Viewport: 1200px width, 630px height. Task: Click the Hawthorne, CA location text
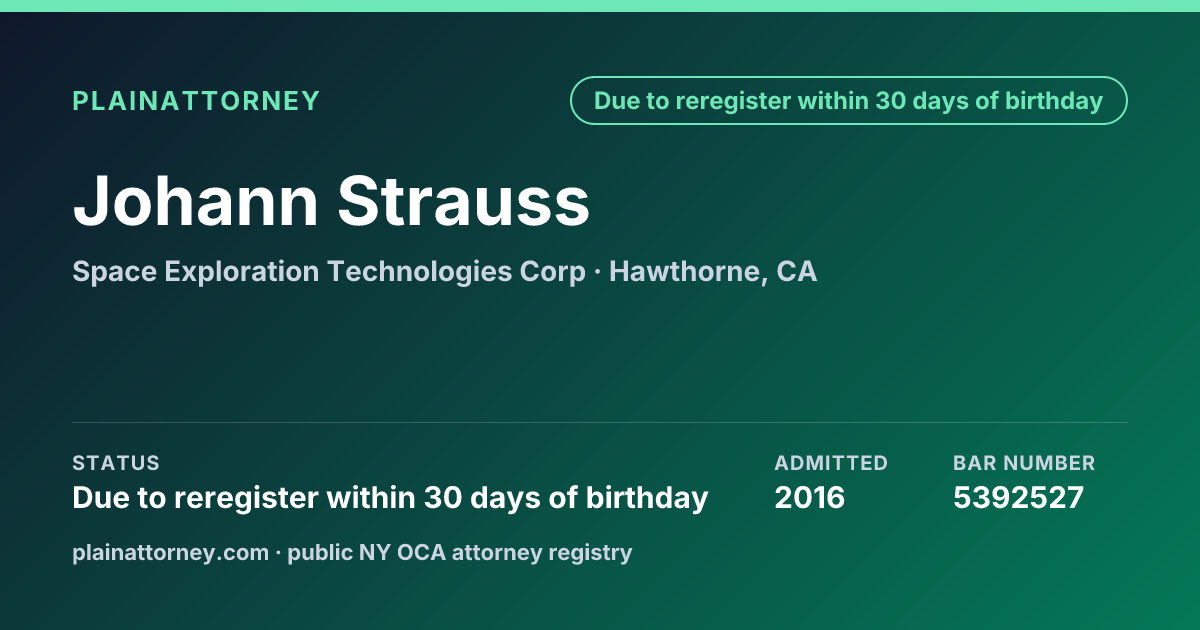coord(713,272)
